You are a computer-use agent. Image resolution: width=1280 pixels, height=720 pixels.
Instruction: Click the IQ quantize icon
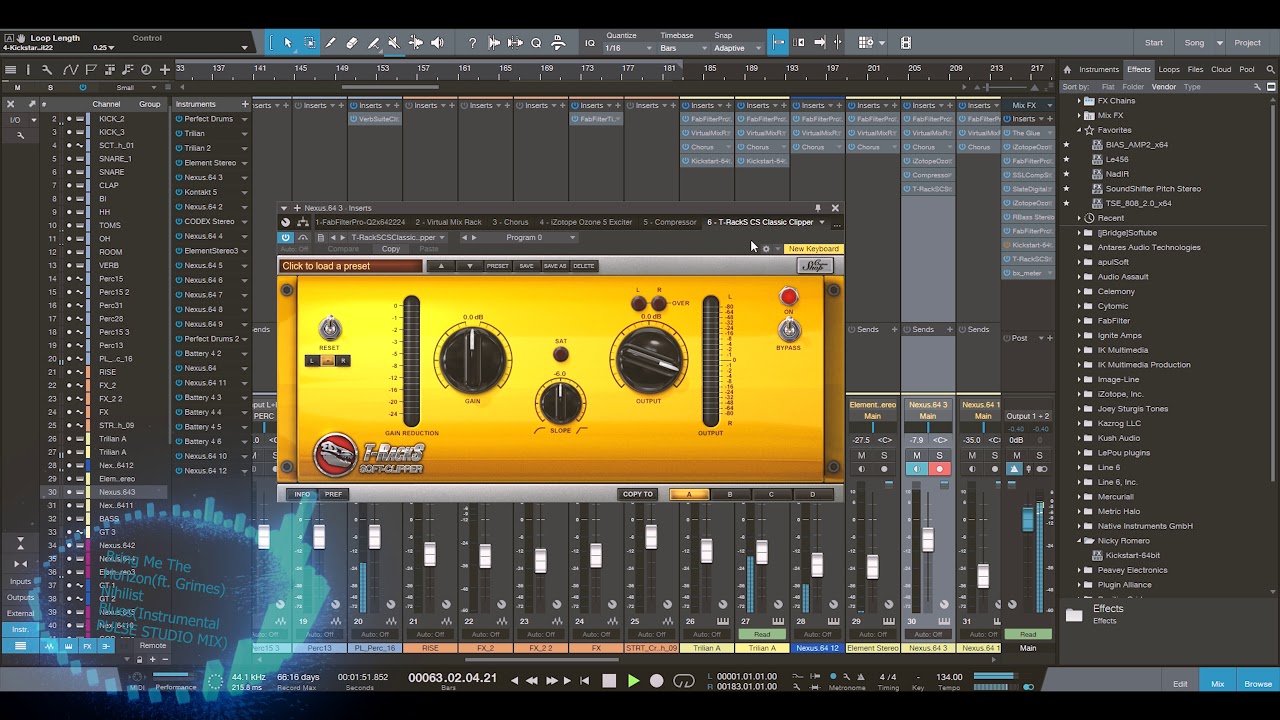(590, 43)
